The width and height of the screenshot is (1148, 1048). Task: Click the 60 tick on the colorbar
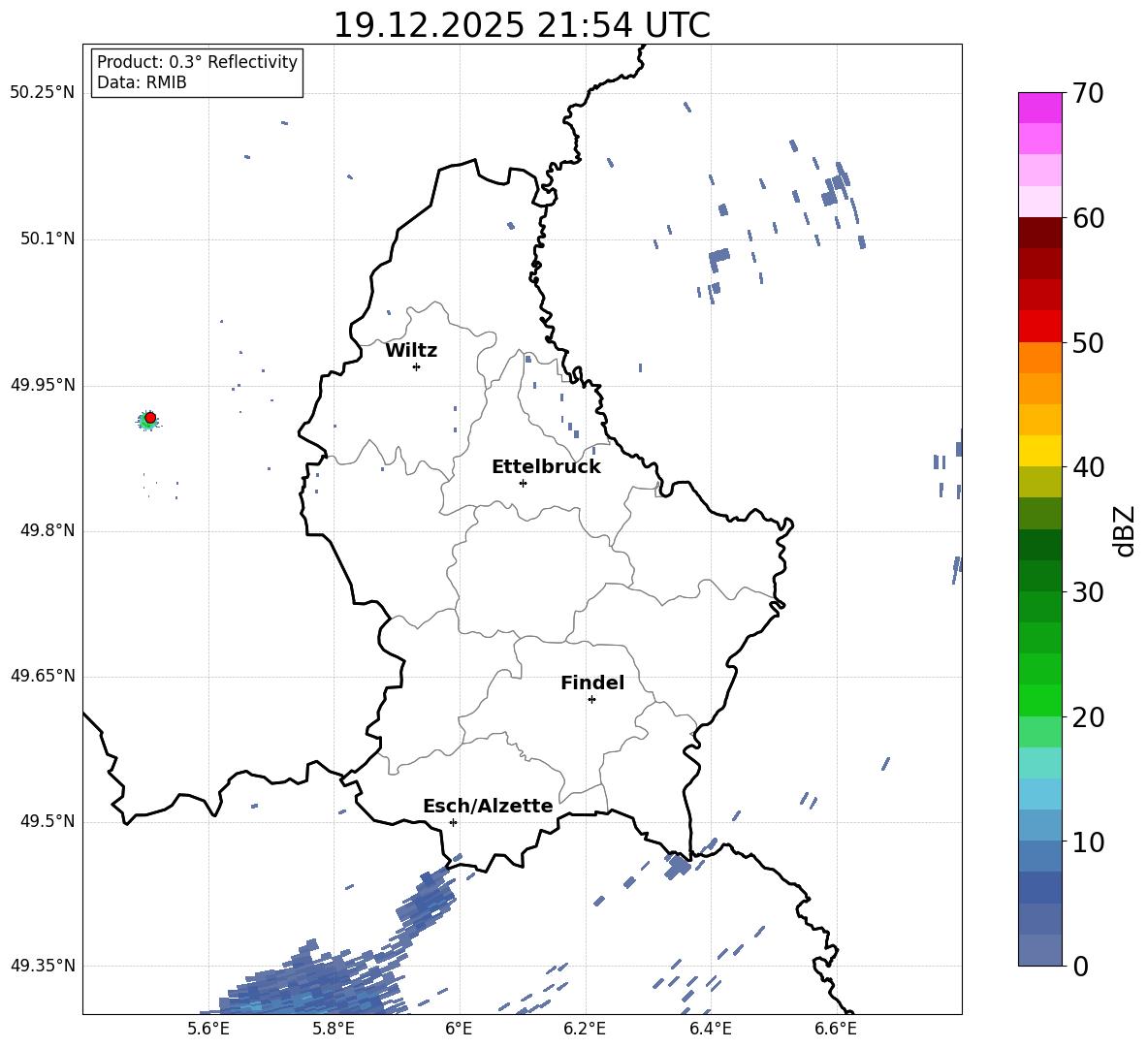tap(1088, 218)
